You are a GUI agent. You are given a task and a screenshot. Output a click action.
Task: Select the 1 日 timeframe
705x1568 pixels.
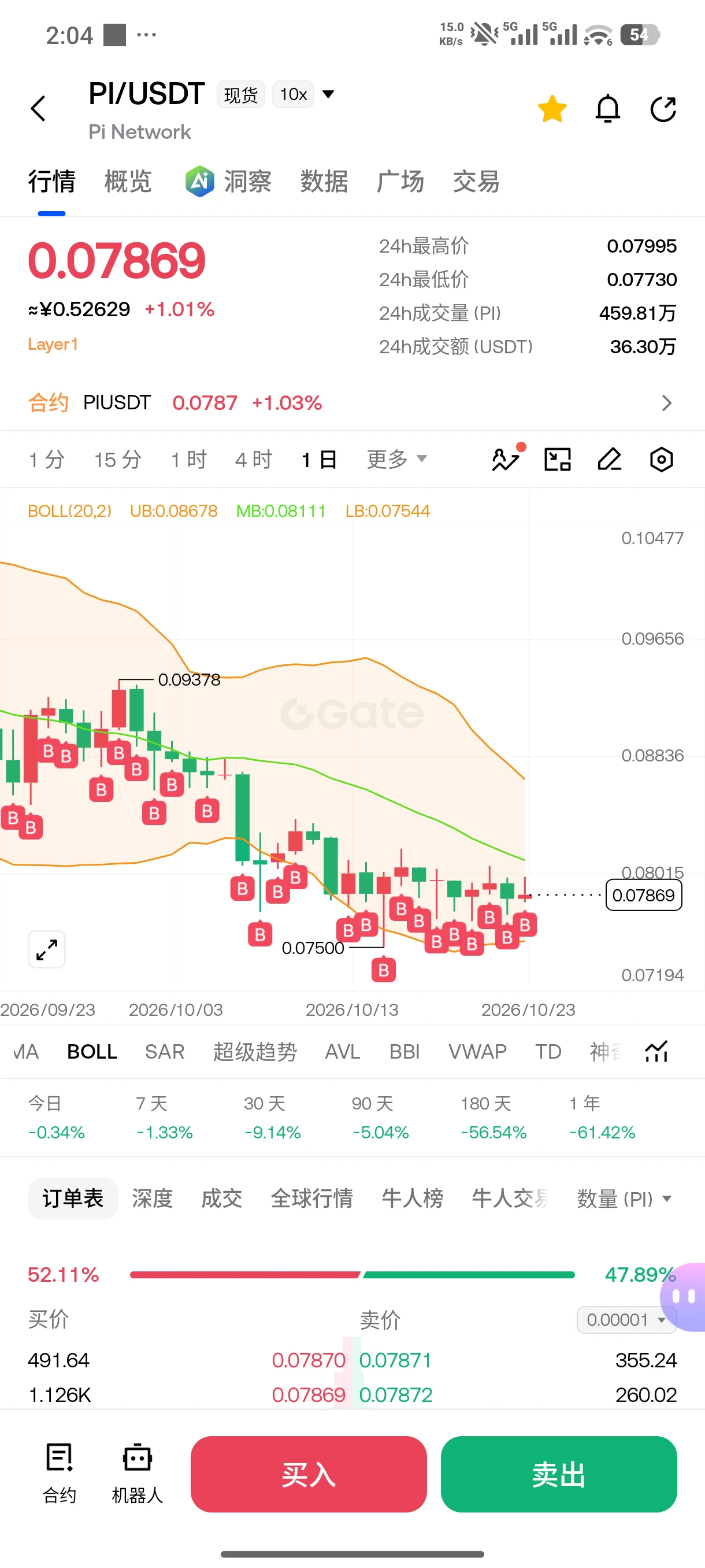point(319,460)
